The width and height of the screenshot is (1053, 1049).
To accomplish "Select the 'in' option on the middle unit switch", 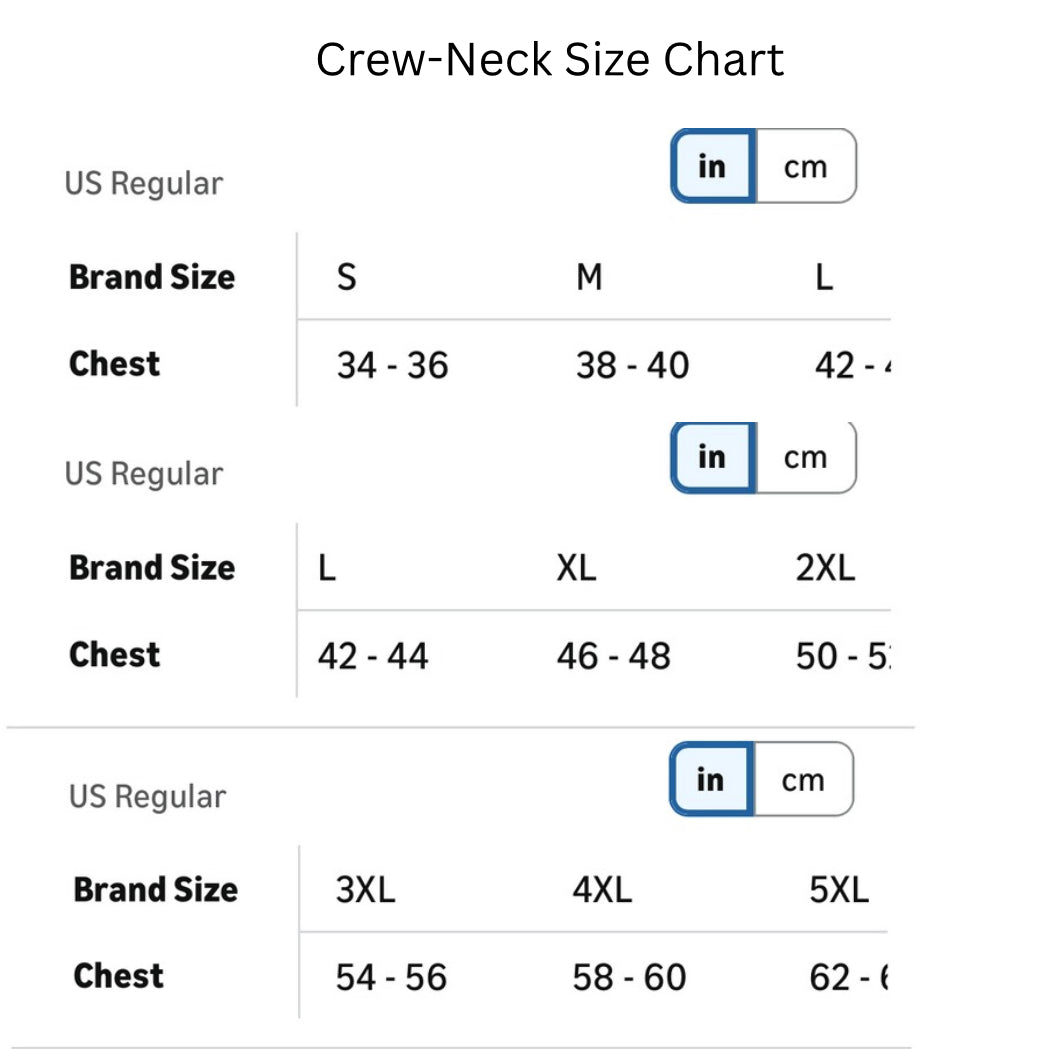I will pyautogui.click(x=711, y=457).
